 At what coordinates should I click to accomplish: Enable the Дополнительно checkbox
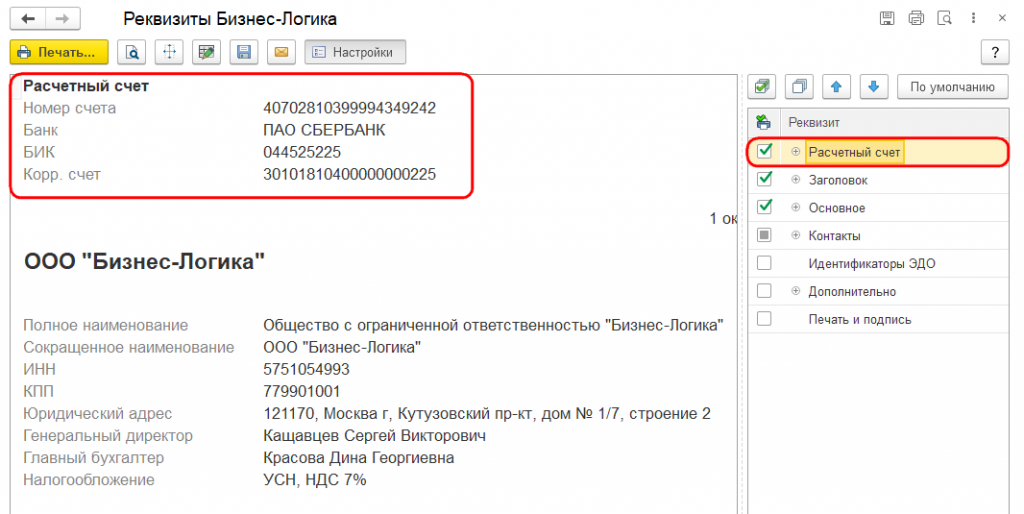(x=764, y=291)
